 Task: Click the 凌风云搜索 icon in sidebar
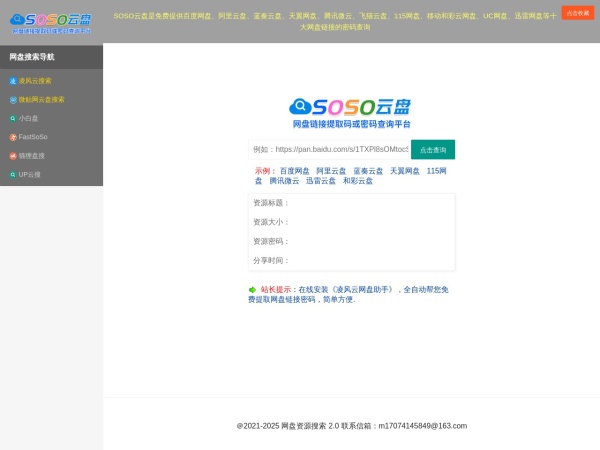pos(13,81)
